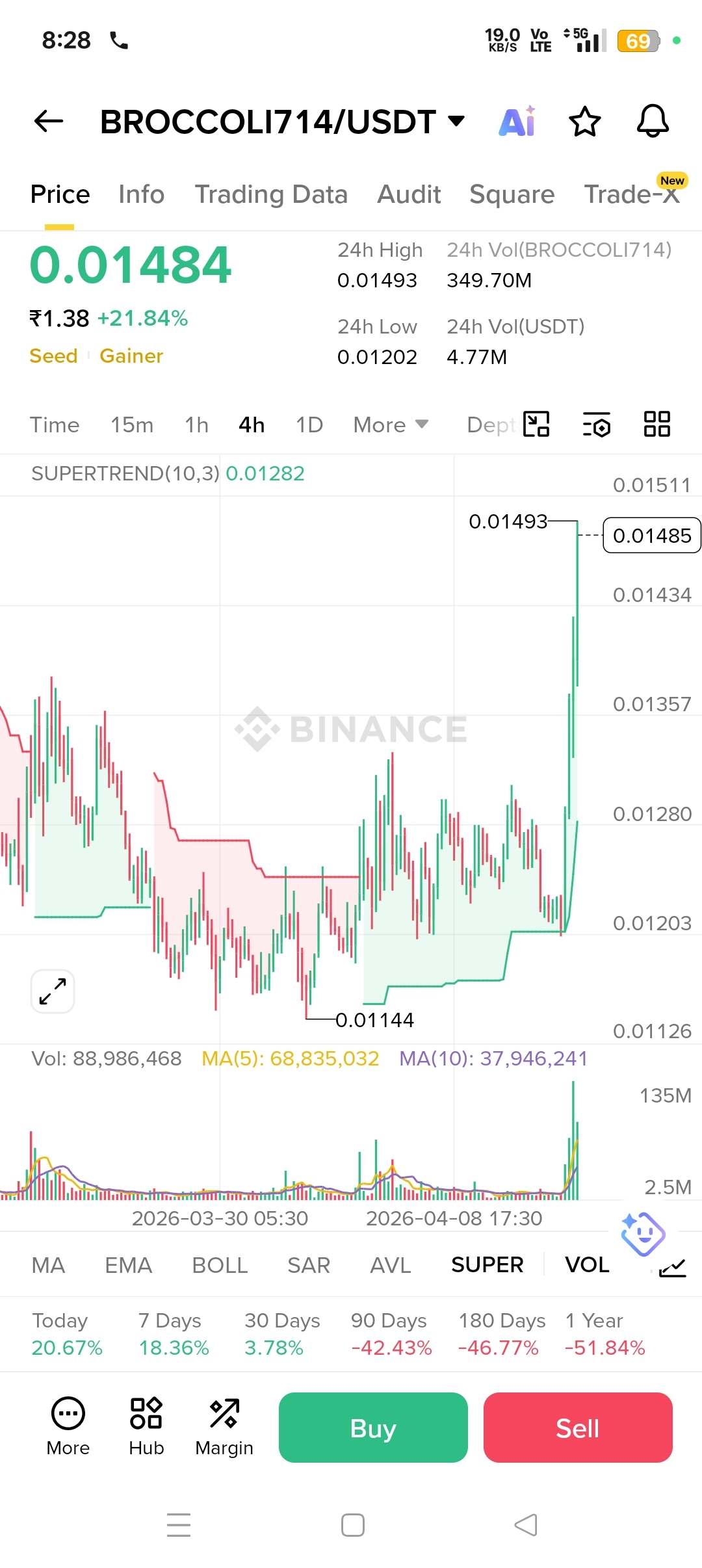Tap the back arrow icon
This screenshot has height=1568, width=702.
coord(49,121)
